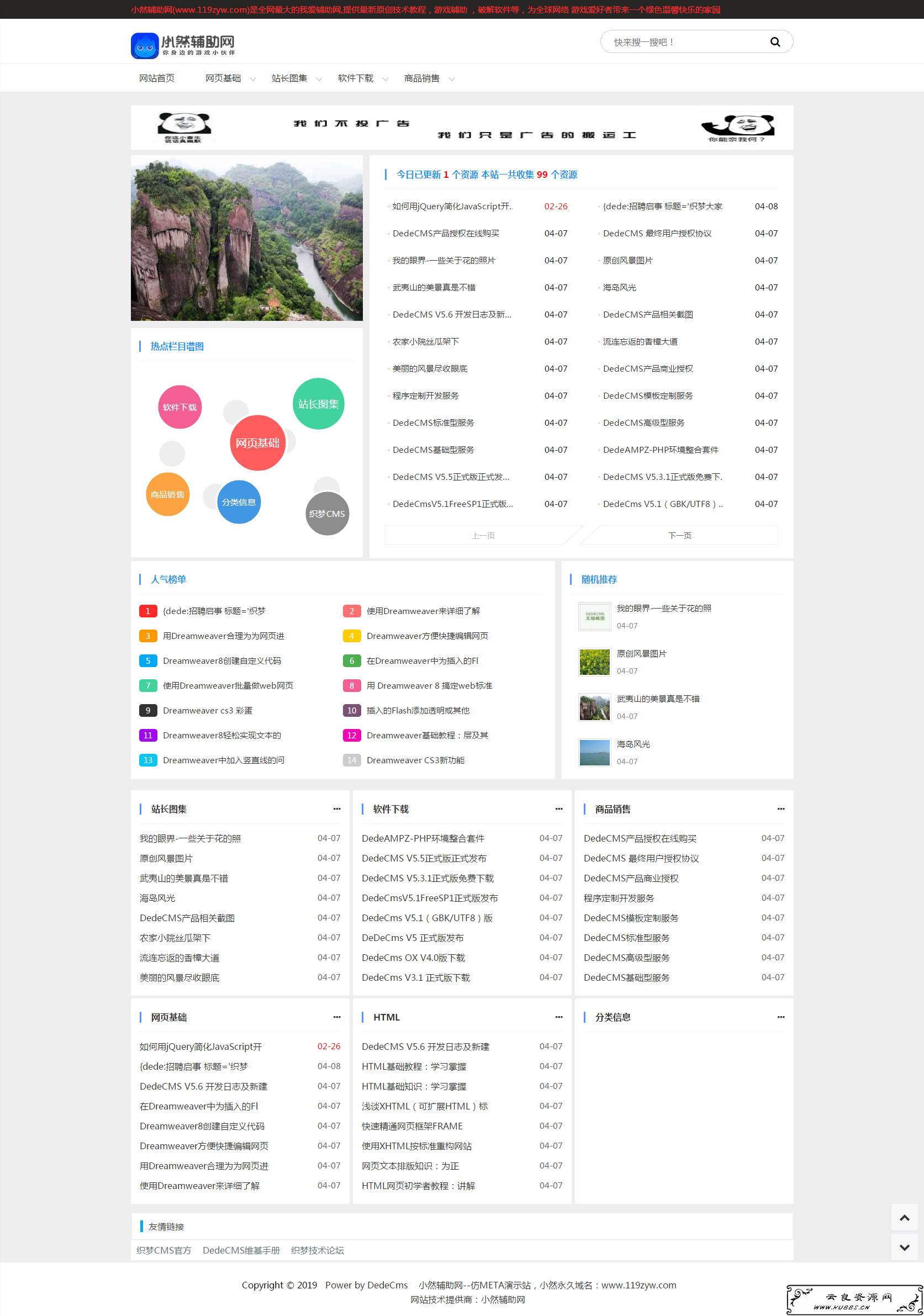Open more in 站长图集 section via dots

pos(336,808)
